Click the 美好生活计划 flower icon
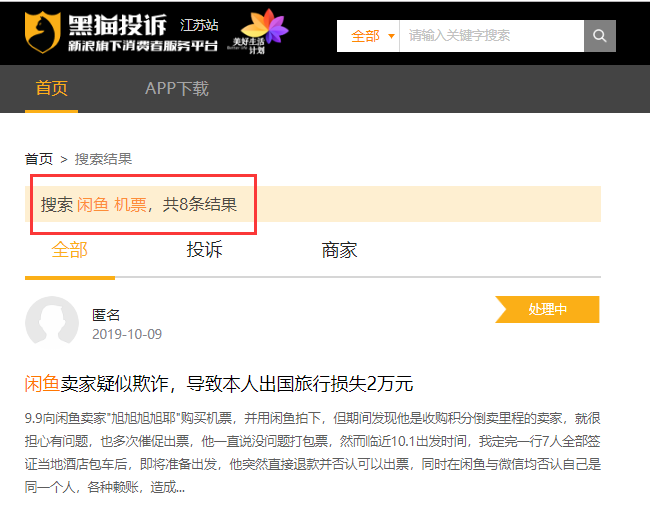 pos(258,31)
